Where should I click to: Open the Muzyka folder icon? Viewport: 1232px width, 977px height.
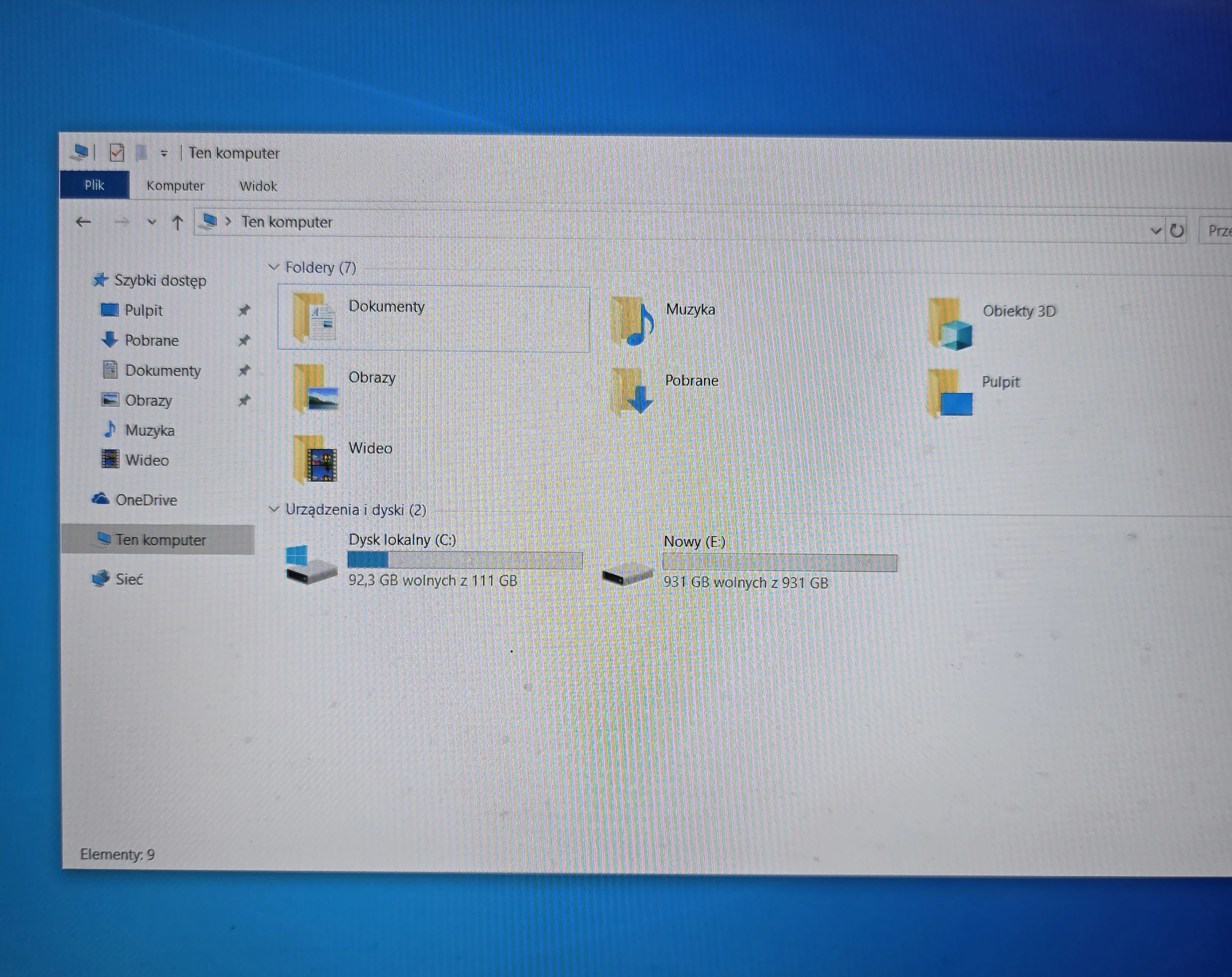click(632, 321)
